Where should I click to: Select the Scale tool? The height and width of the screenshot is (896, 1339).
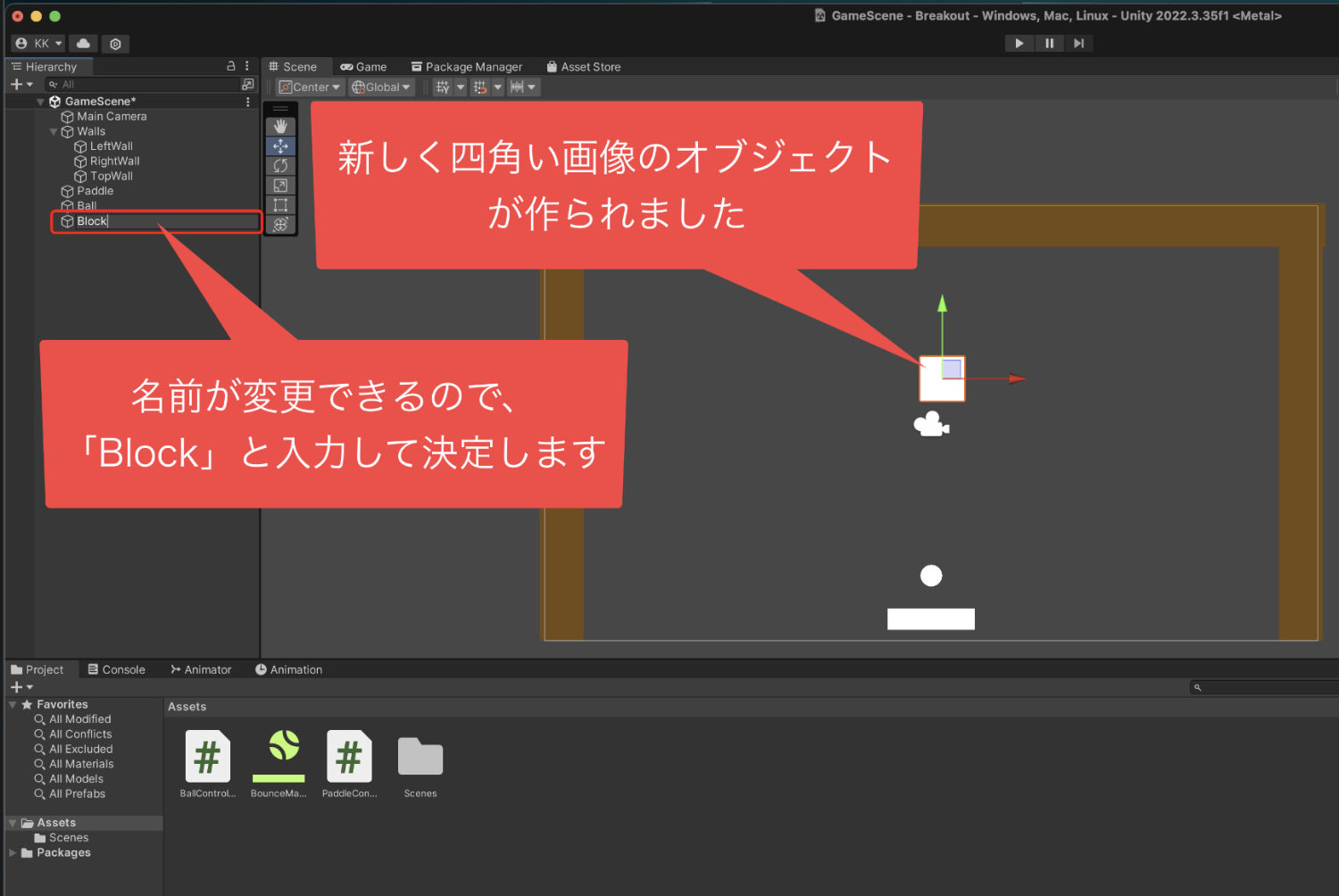click(280, 186)
